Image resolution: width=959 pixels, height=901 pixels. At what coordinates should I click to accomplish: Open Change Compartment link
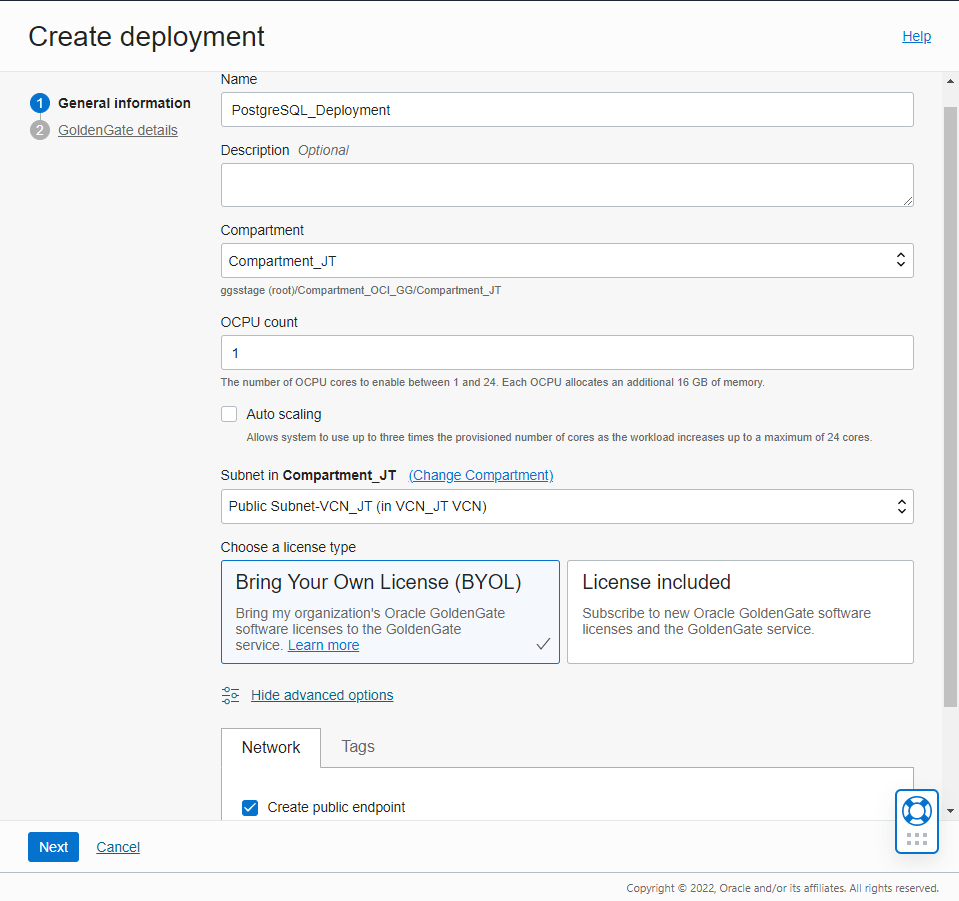480,475
